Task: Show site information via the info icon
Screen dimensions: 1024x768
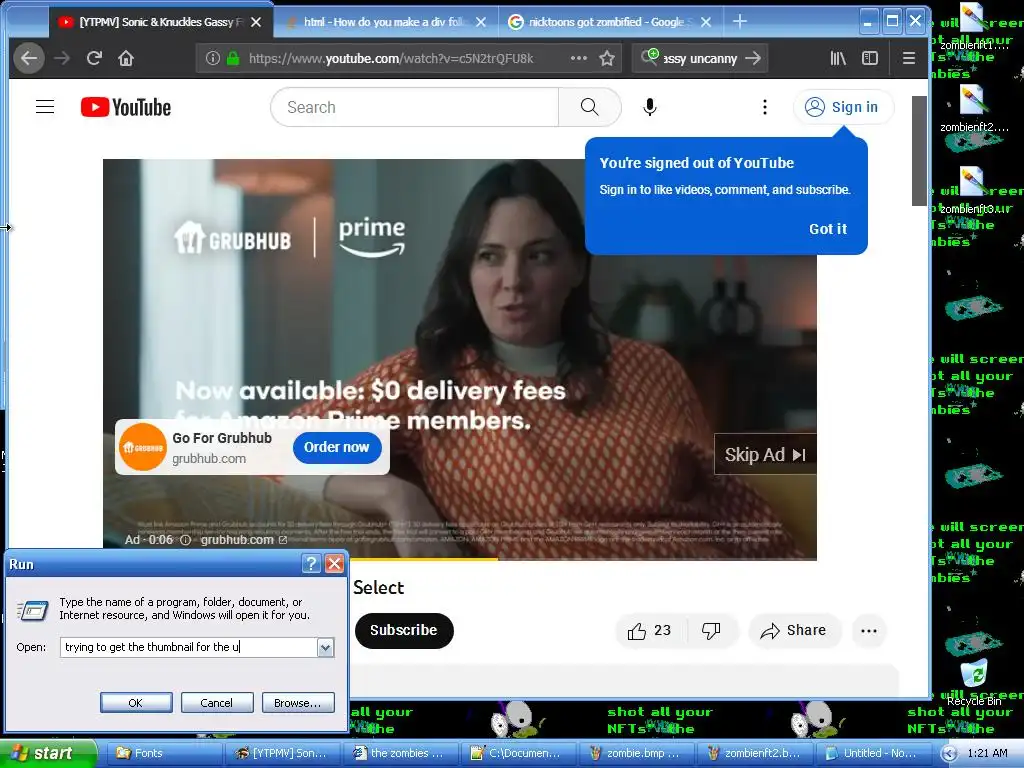Action: point(213,58)
